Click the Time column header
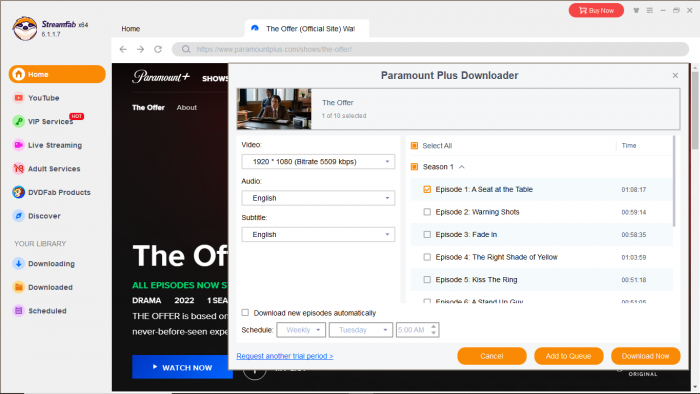The image size is (700, 394). 629,145
